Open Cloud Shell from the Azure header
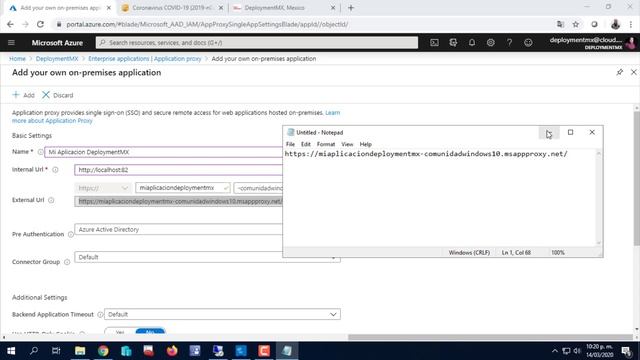 coord(434,42)
